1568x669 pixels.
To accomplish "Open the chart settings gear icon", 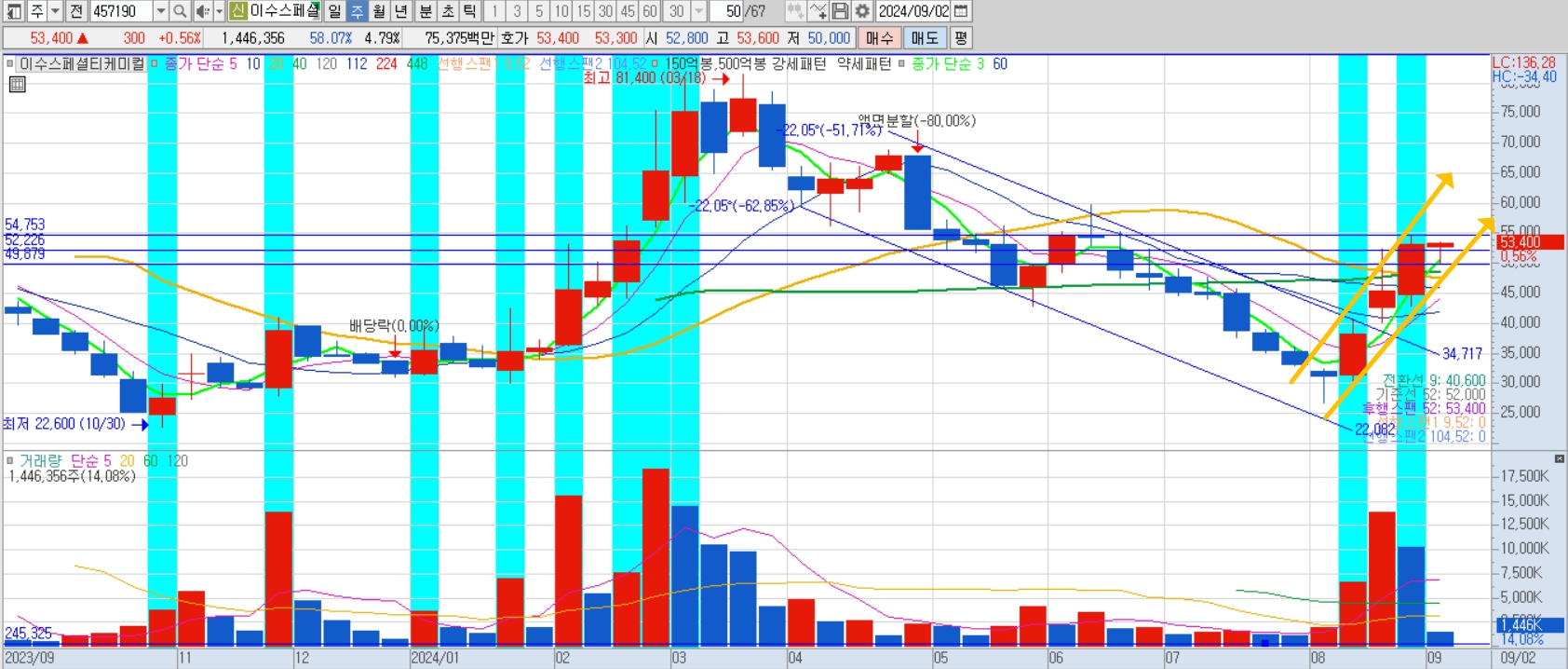I will tap(862, 11).
